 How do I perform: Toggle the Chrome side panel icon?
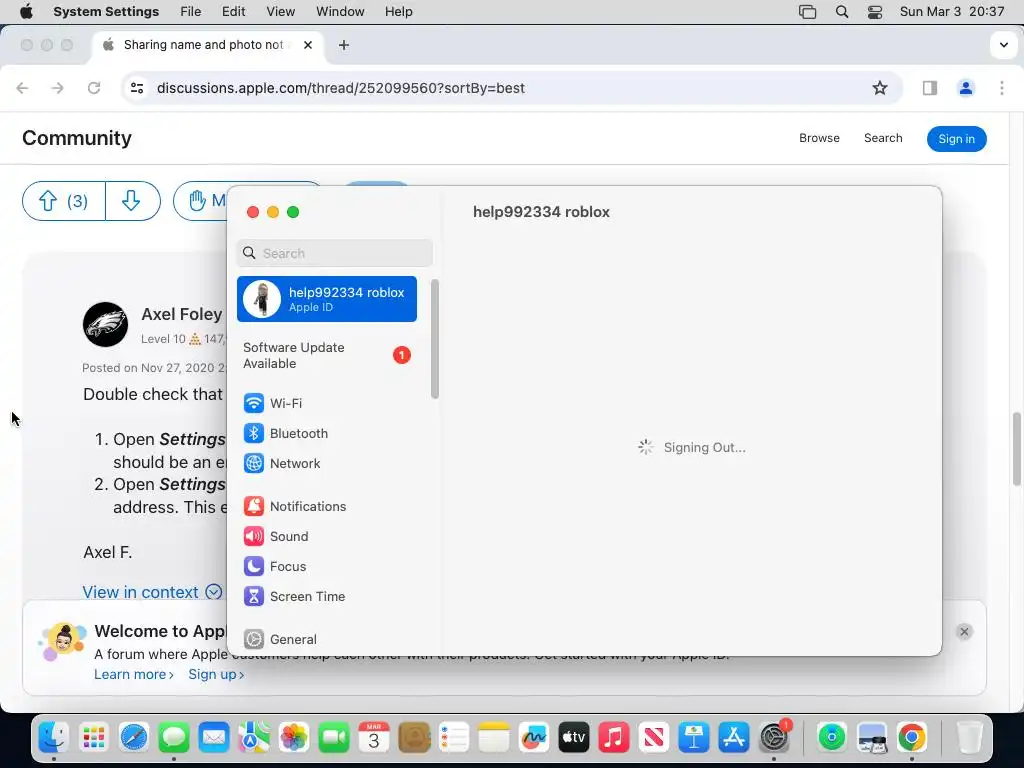point(929,88)
